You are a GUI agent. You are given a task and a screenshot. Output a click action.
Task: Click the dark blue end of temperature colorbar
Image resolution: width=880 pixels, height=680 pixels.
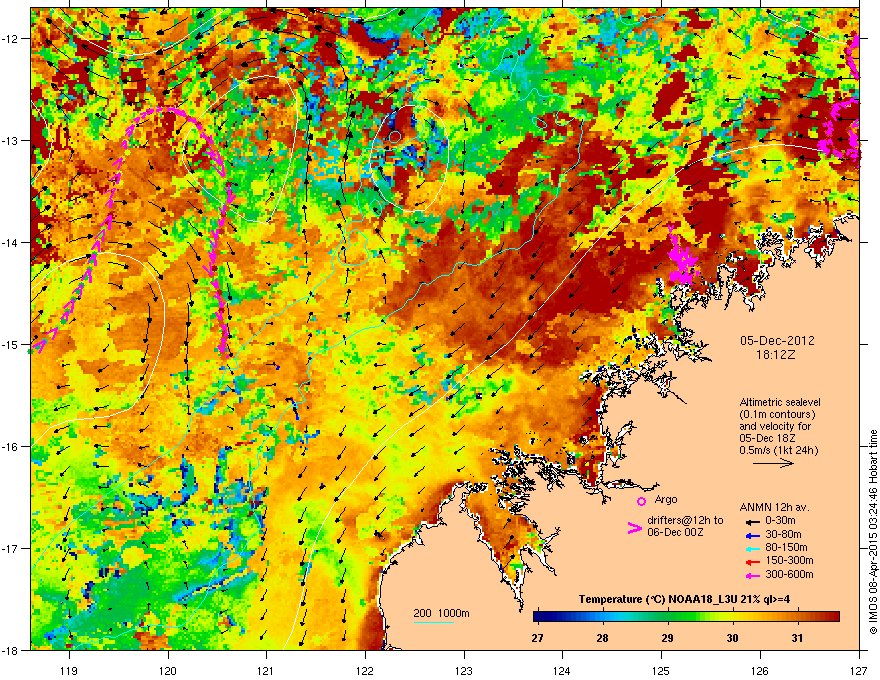[x=540, y=617]
